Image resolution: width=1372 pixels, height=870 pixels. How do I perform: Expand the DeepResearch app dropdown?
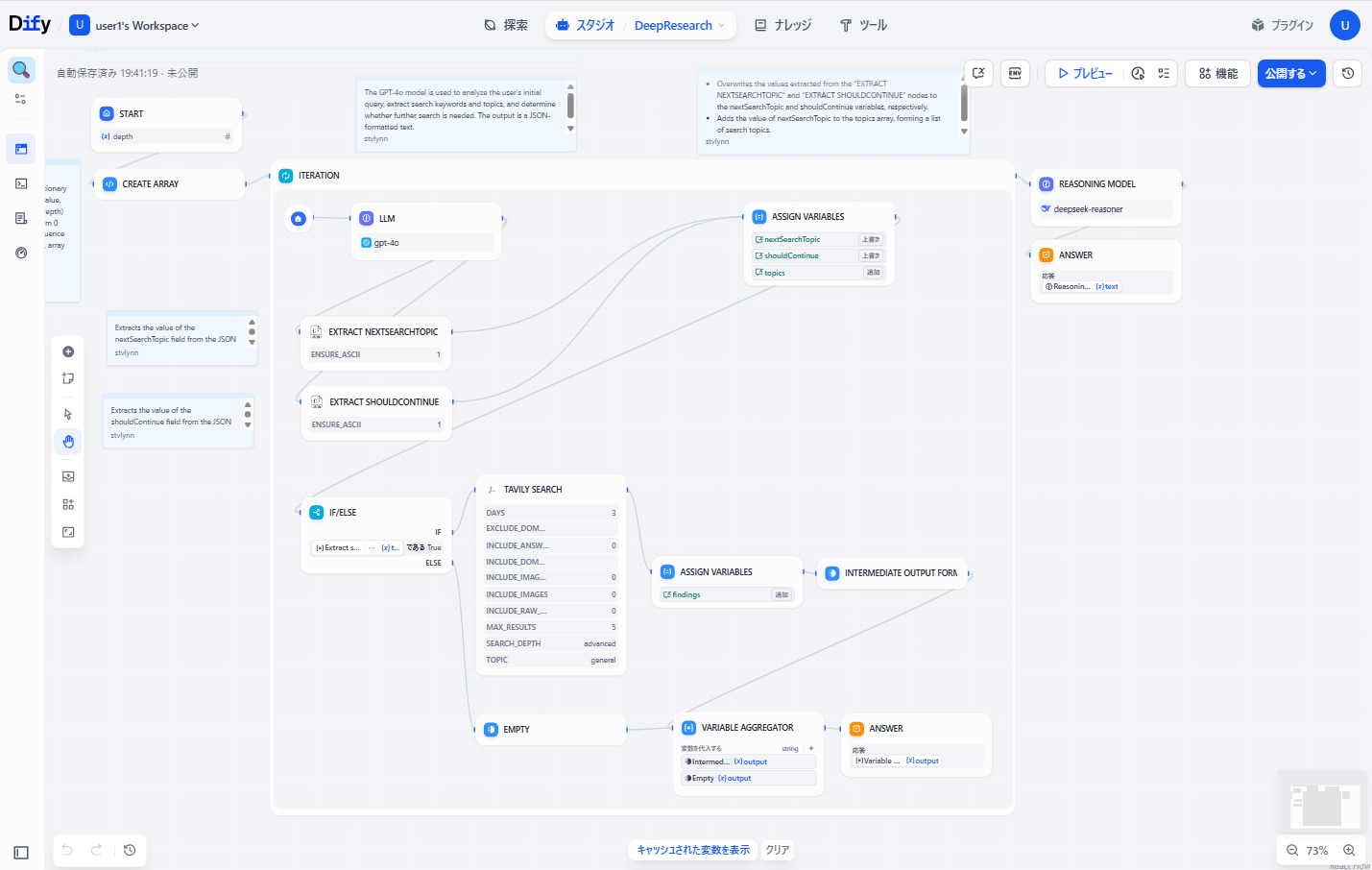(679, 26)
